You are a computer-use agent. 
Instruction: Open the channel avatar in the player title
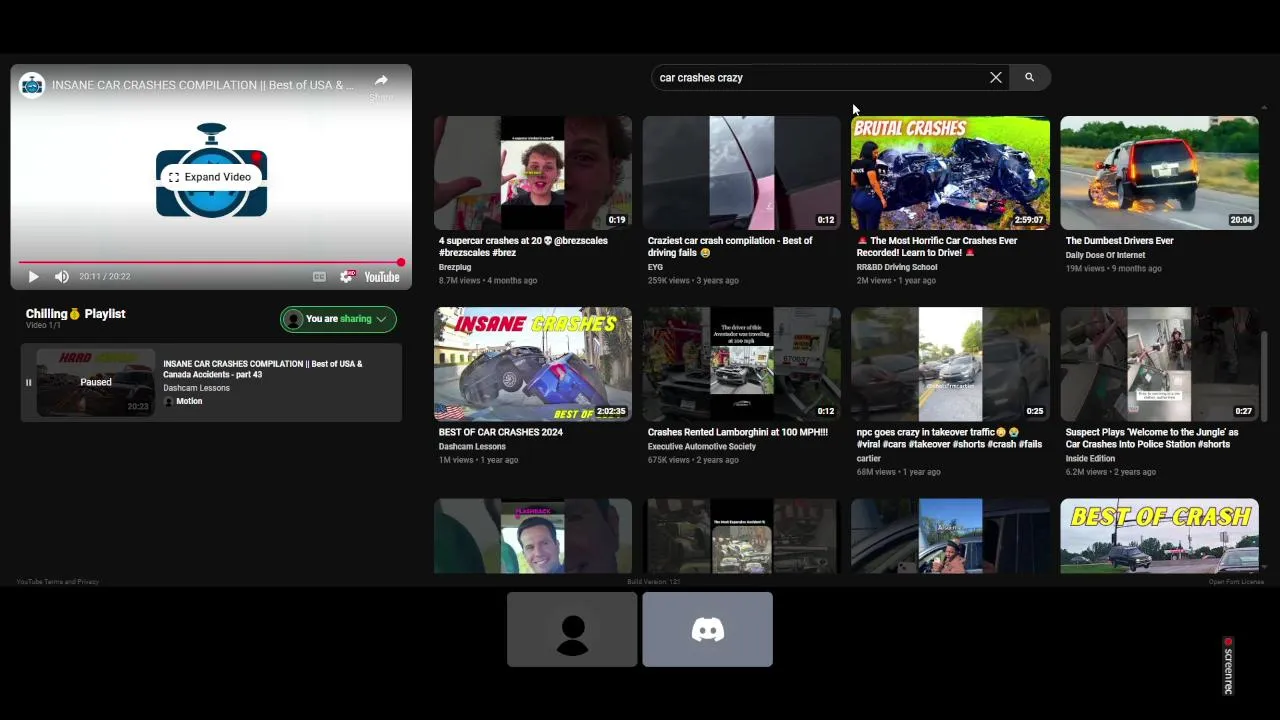click(32, 85)
